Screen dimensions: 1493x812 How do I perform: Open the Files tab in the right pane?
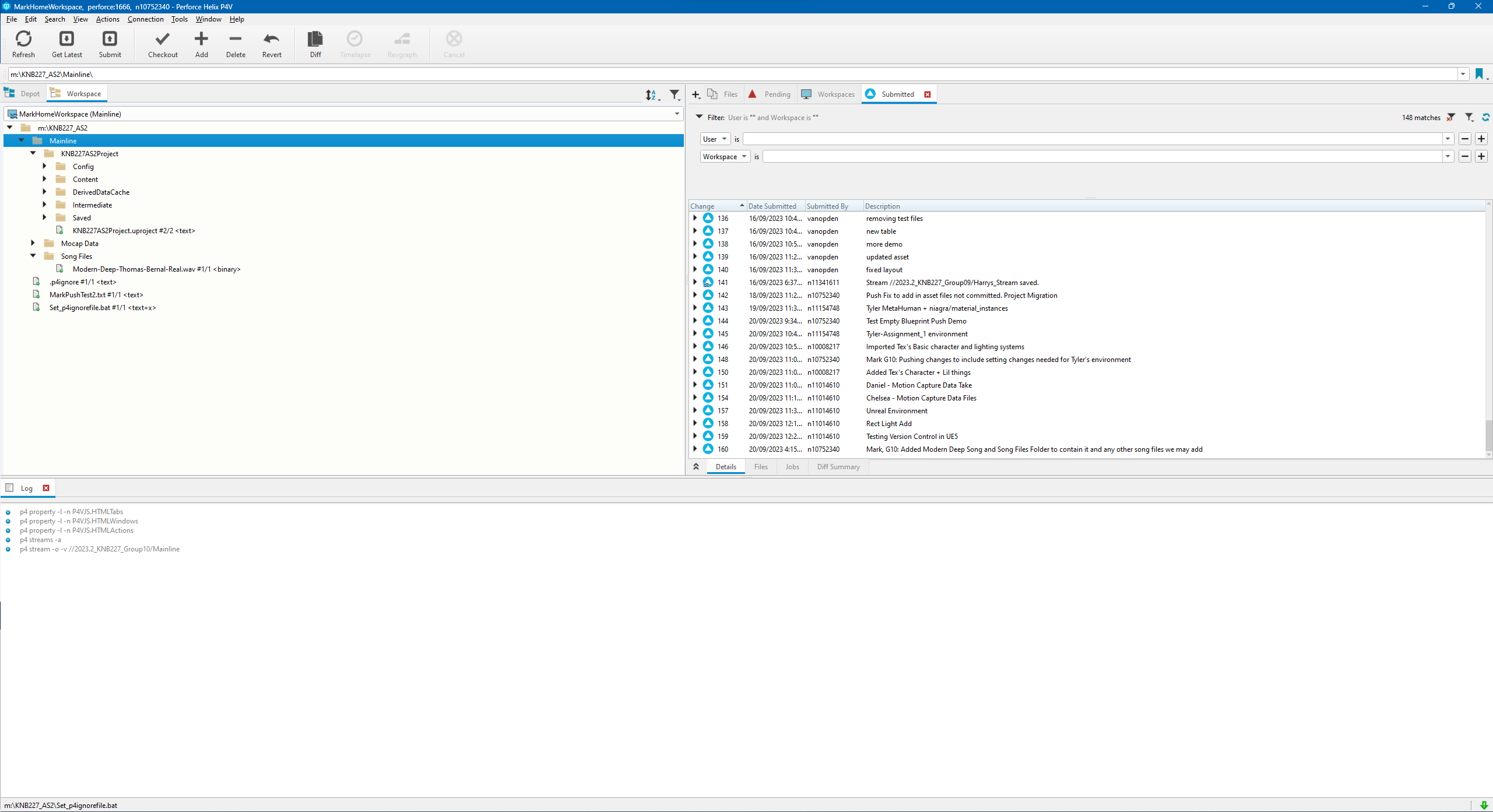tap(723, 94)
